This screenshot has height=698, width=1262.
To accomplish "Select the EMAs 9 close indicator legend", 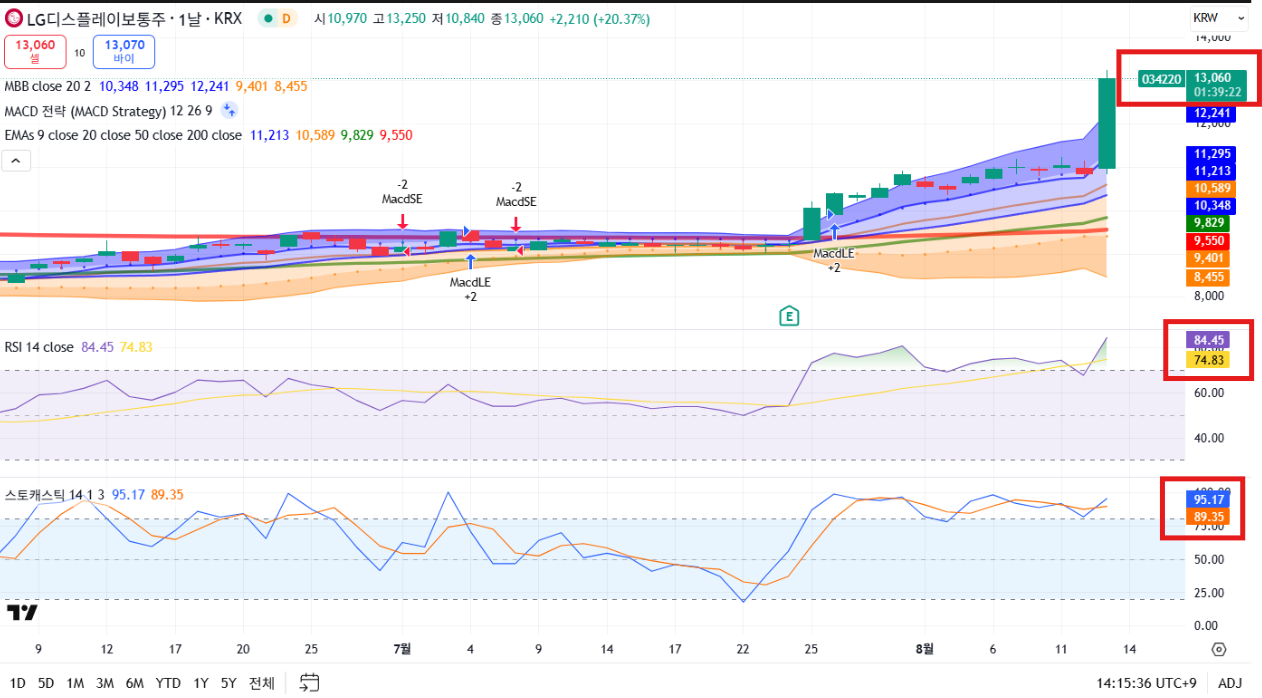I will [x=123, y=135].
